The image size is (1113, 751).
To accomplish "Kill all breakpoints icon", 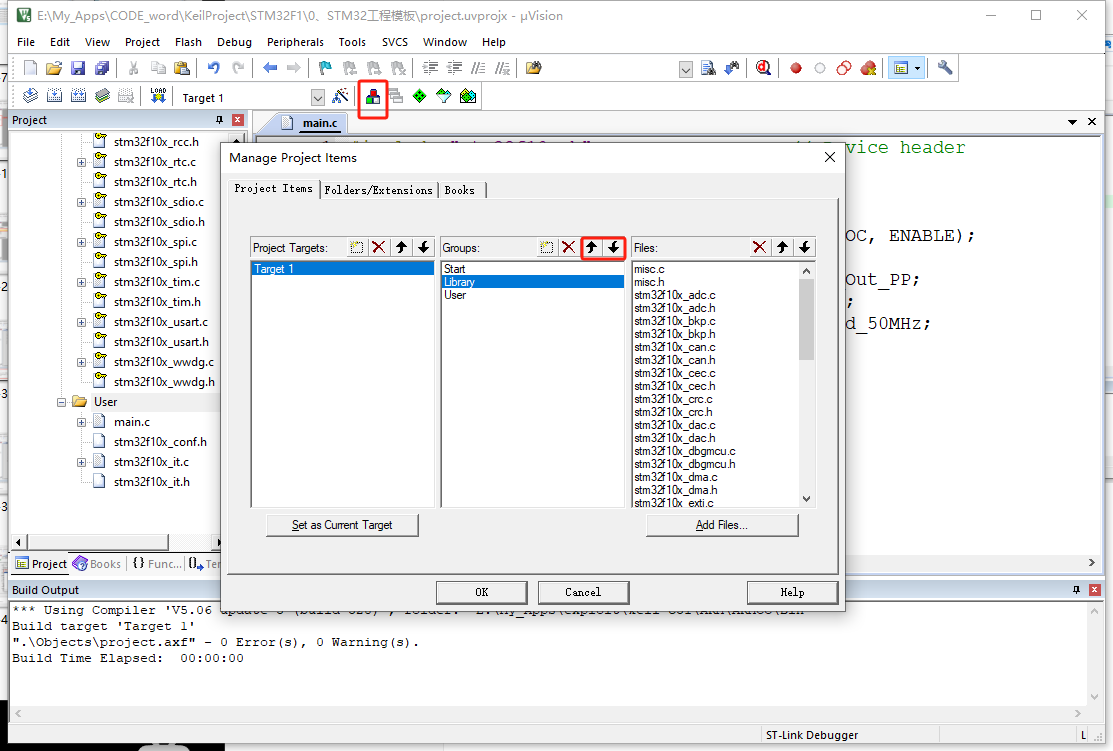I will [x=867, y=68].
